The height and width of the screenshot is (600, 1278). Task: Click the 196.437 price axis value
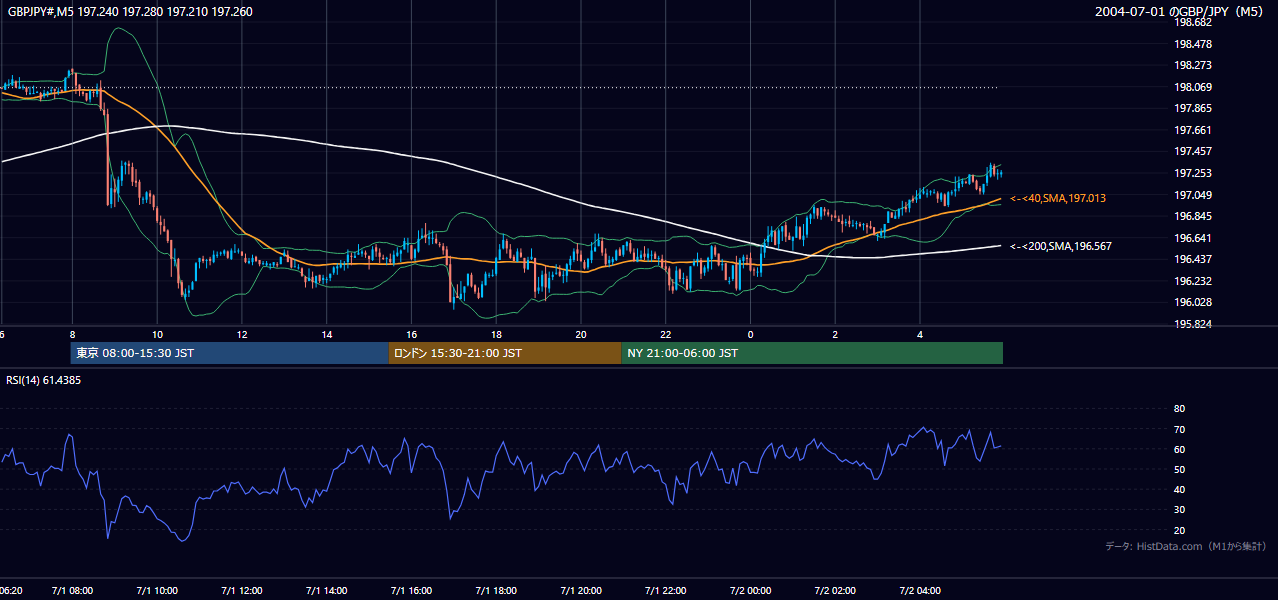tap(1192, 259)
